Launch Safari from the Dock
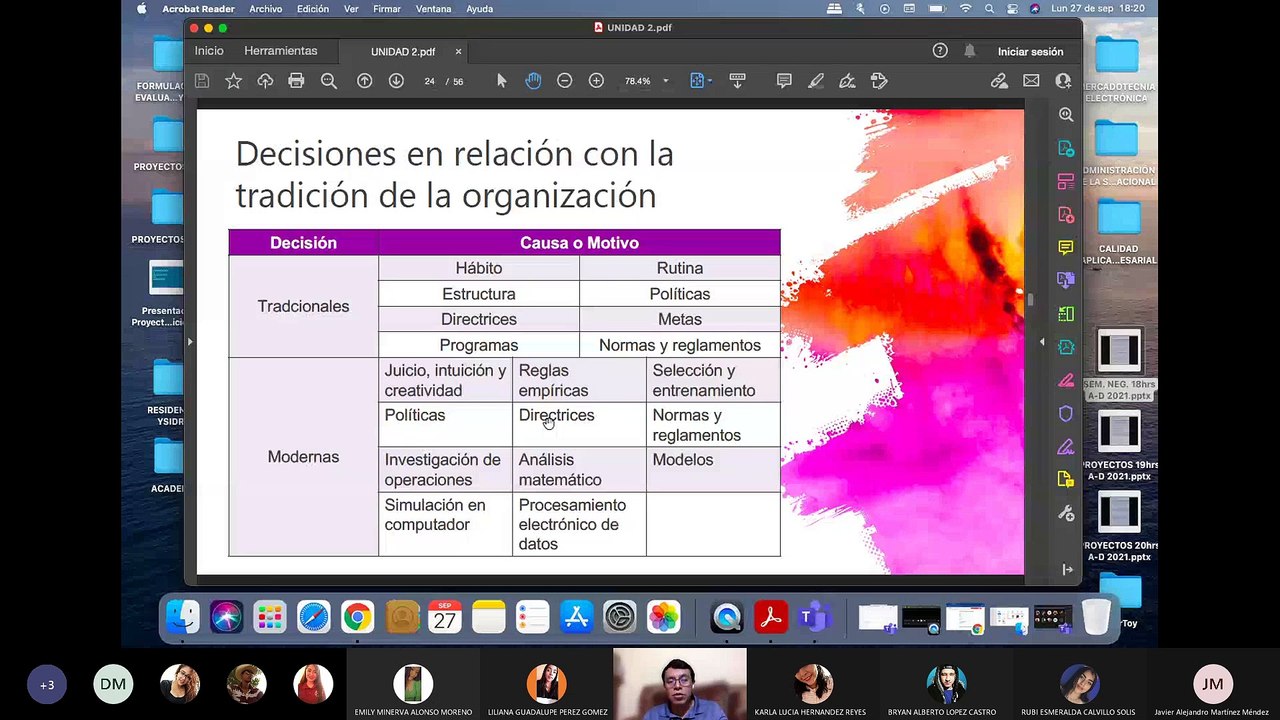The width and height of the screenshot is (1280, 720). coord(313,617)
